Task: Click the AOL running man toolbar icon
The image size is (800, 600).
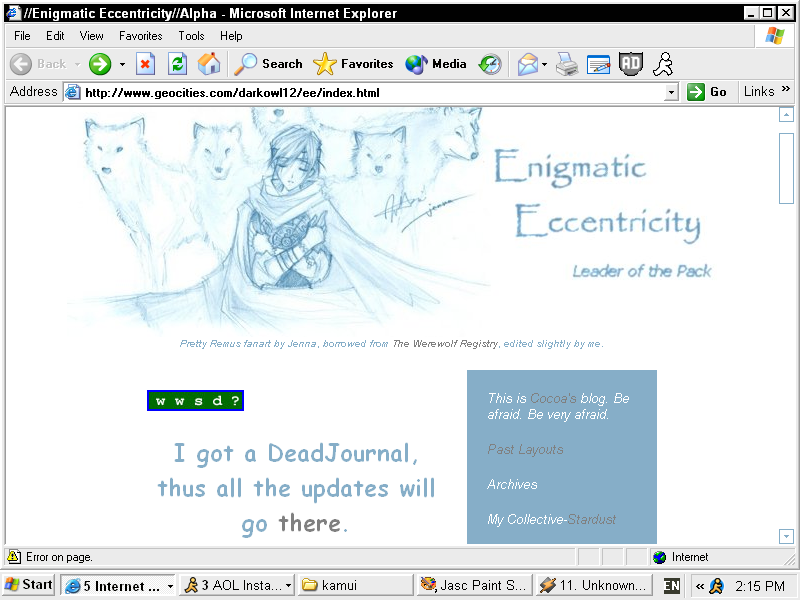Action: [663, 64]
